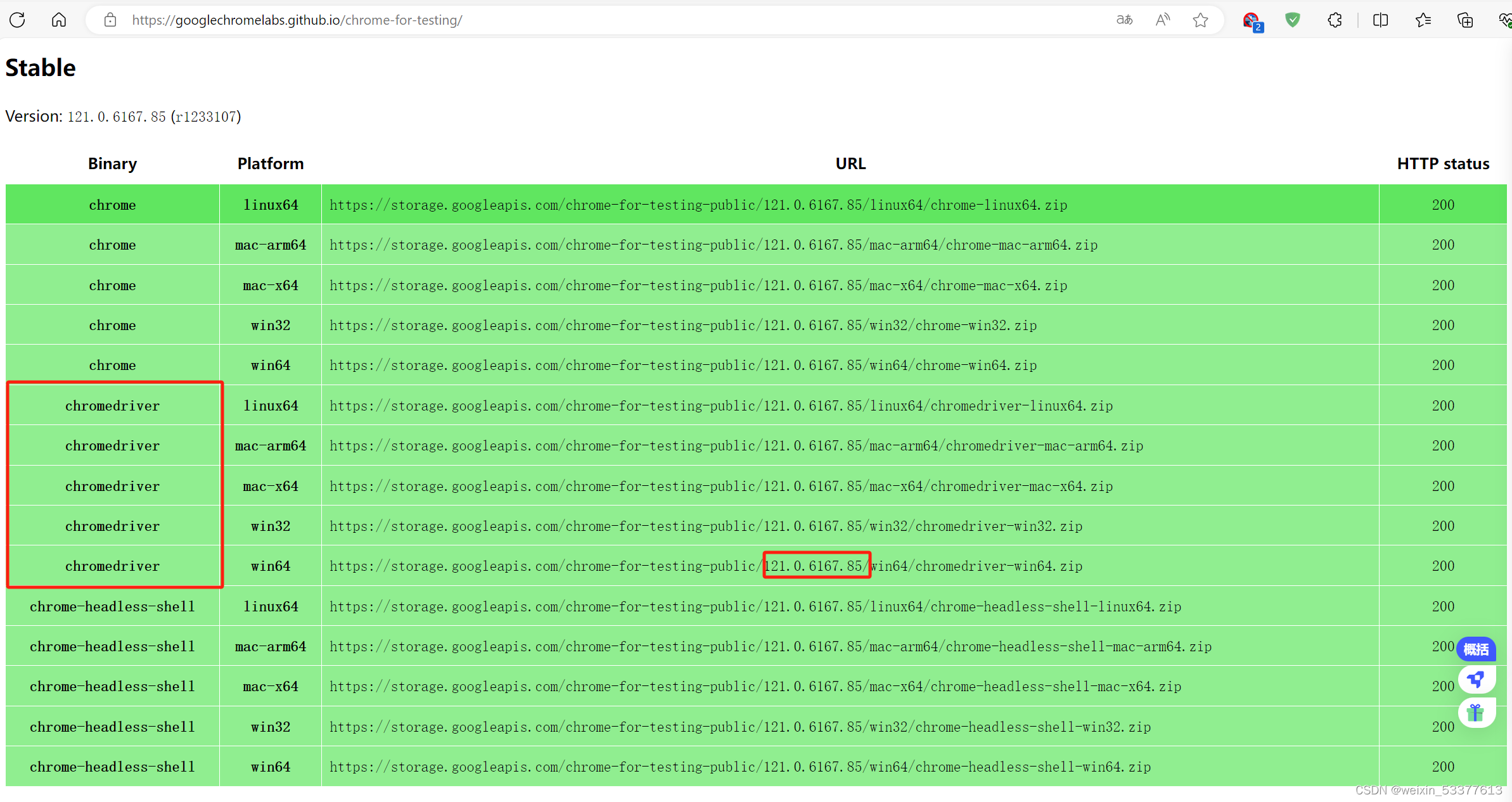Open the chromedriver win64 zip URL
This screenshot has height=802, width=1512.
(x=705, y=566)
